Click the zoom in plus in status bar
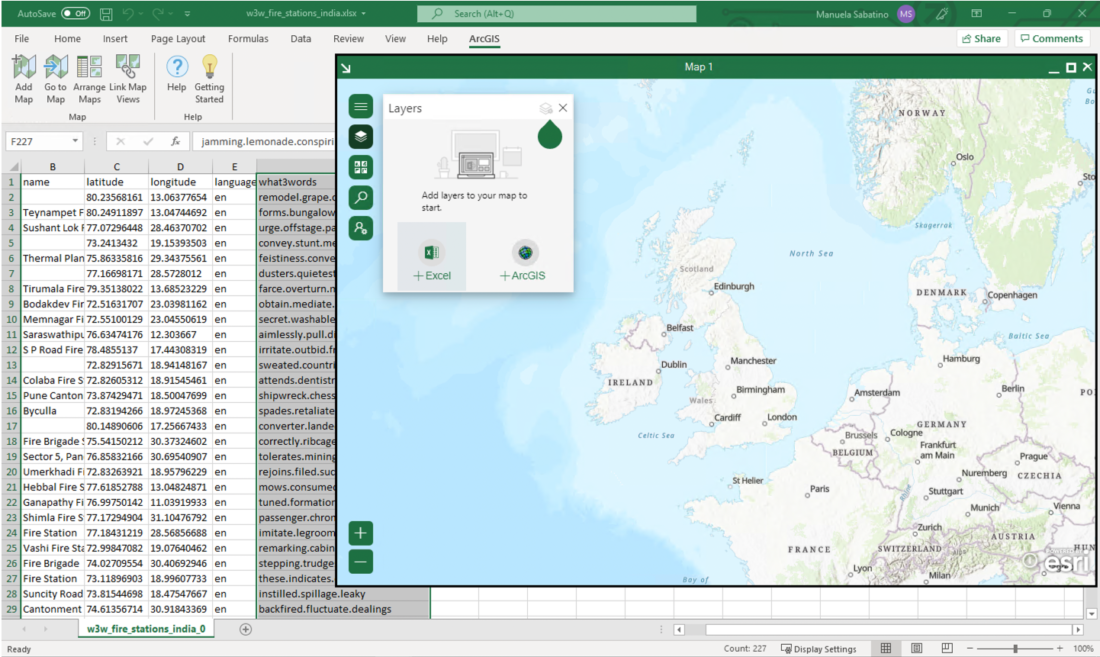This screenshot has height=657, width=1100. point(1060,649)
